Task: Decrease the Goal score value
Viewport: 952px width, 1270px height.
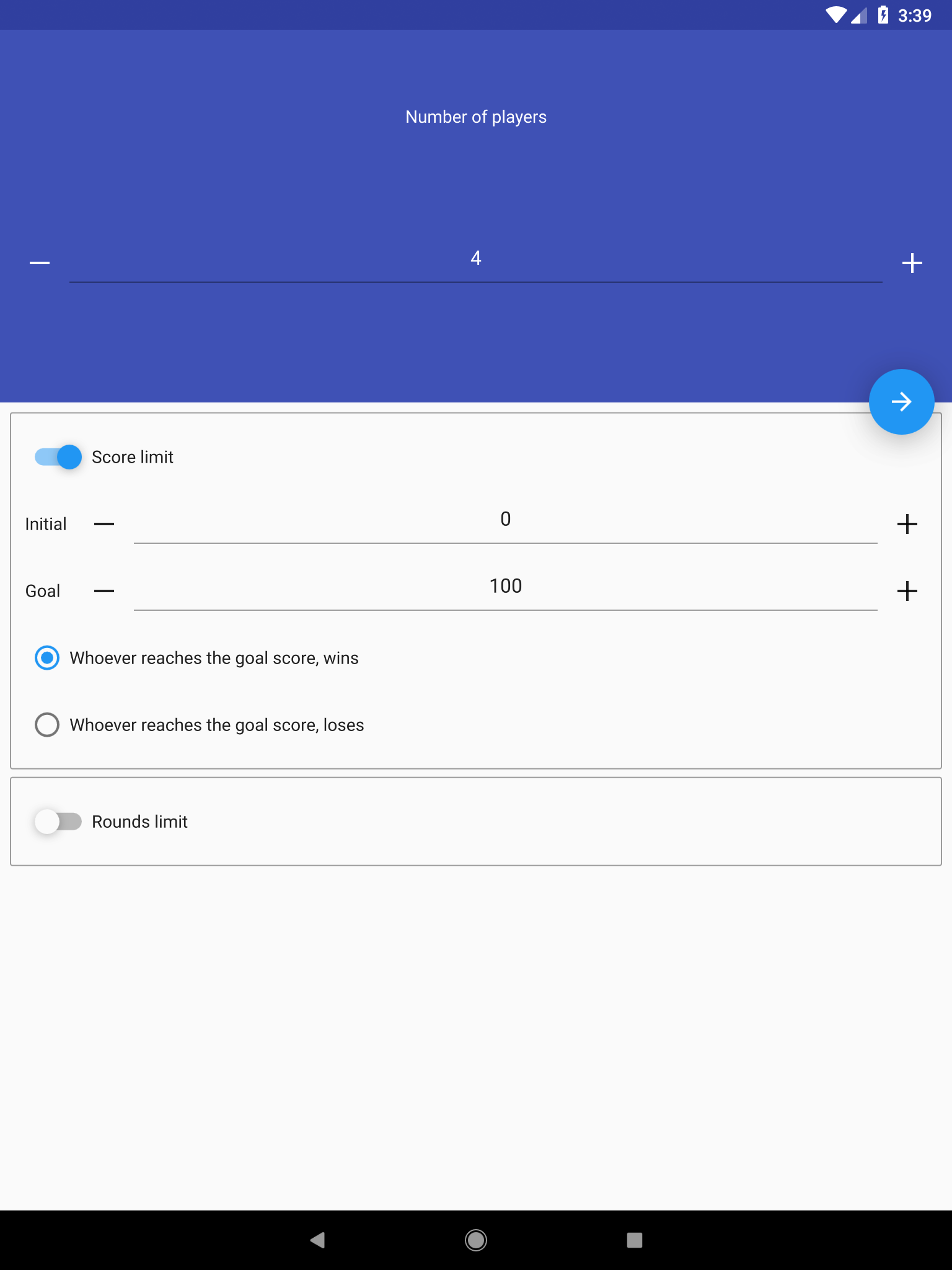Action: tap(104, 591)
